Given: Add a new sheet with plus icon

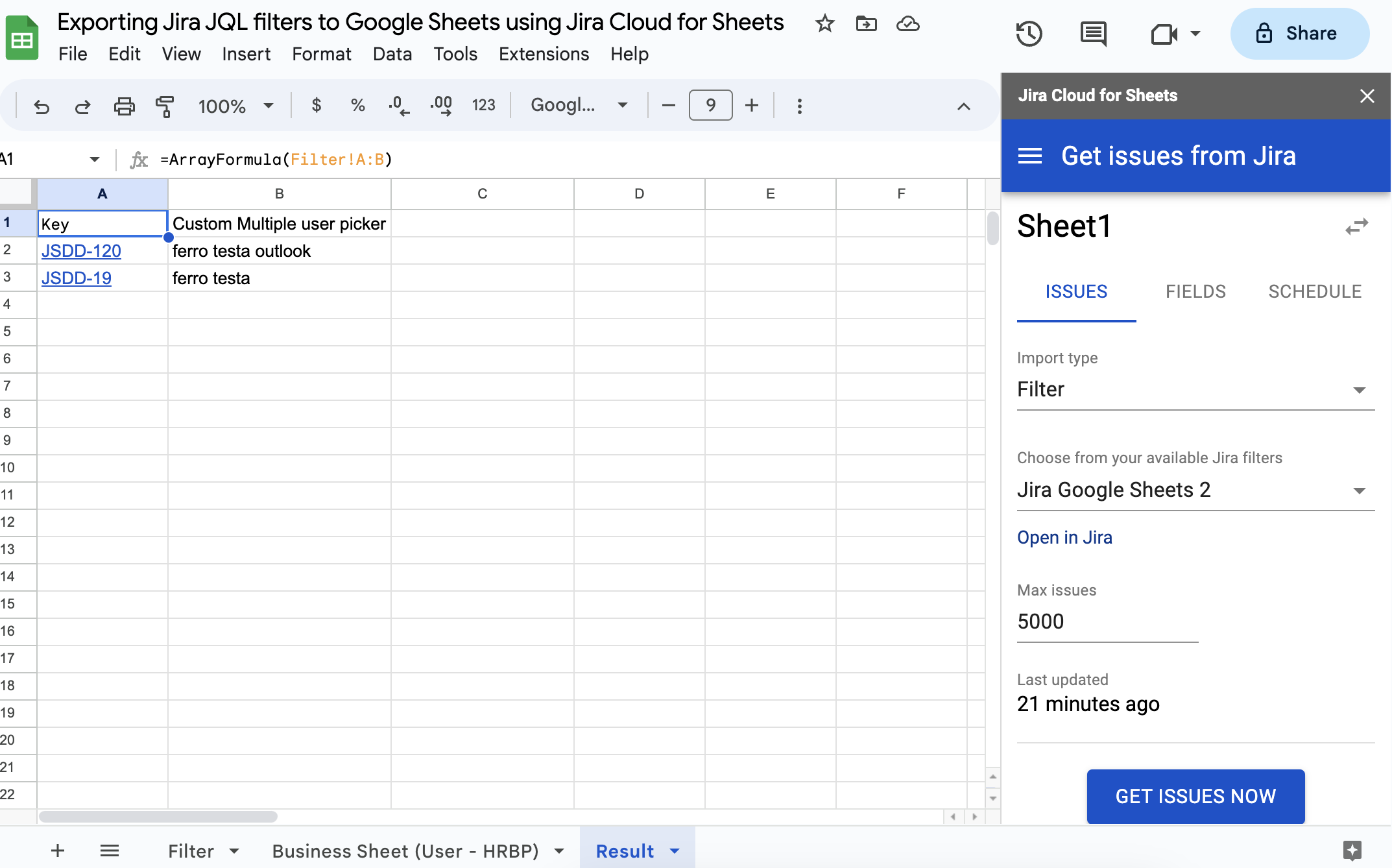Looking at the screenshot, I should pos(58,850).
